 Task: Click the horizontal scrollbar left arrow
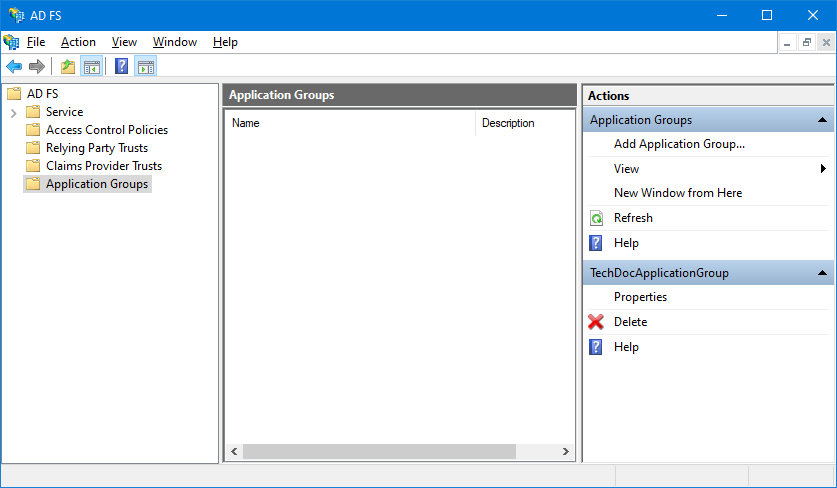[234, 452]
